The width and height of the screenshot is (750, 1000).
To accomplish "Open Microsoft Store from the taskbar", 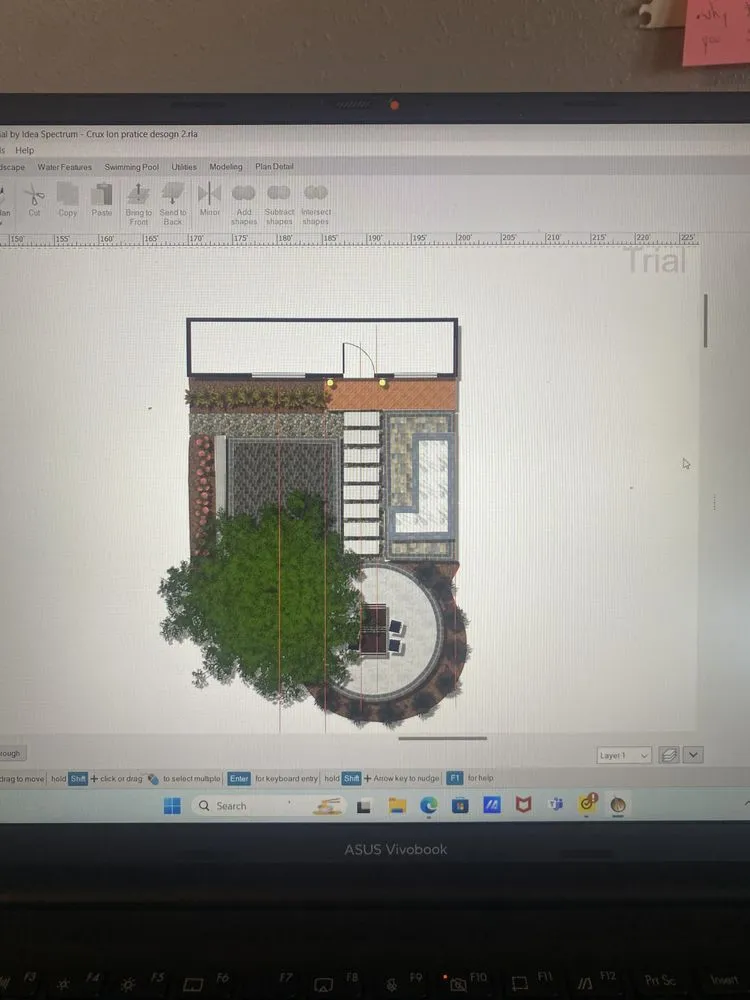I will click(x=460, y=805).
